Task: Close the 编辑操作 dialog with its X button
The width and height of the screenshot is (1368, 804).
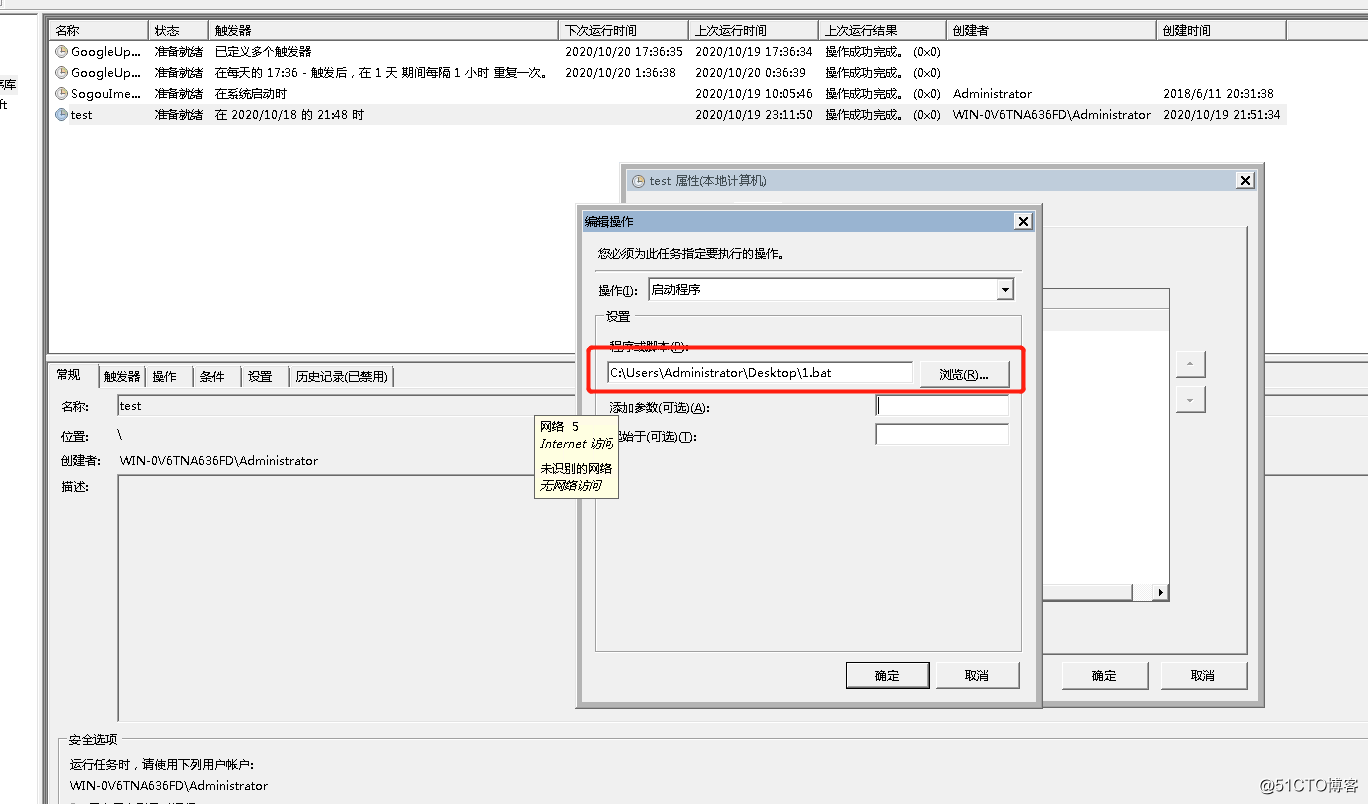Action: click(1022, 221)
